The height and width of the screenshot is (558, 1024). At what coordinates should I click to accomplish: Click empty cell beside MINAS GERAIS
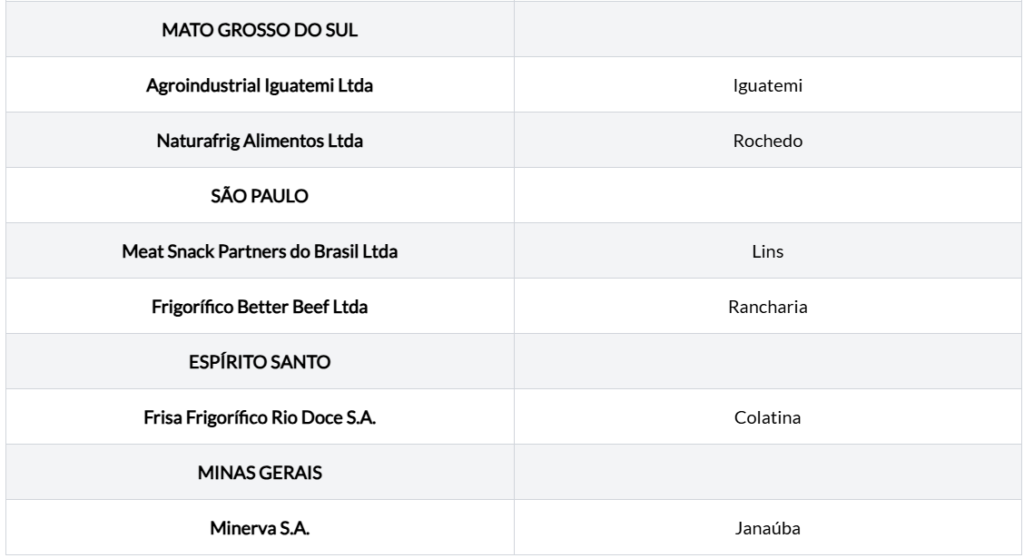(768, 472)
